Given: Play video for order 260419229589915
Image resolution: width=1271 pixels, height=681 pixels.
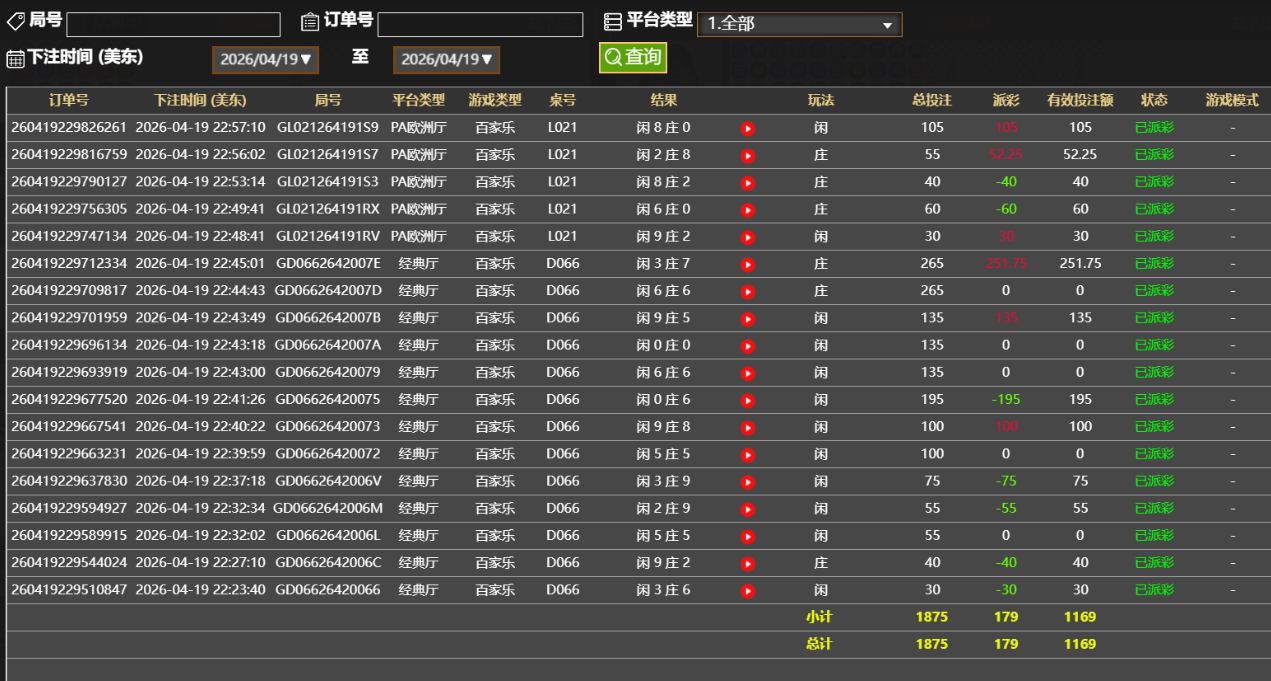Looking at the screenshot, I should pyautogui.click(x=747, y=536).
